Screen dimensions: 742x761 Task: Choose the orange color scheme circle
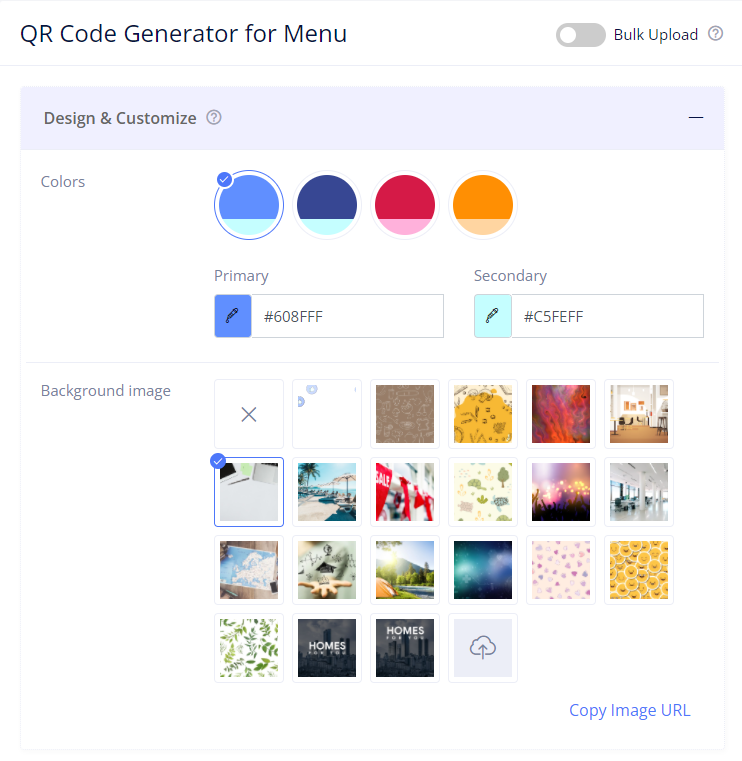[x=483, y=205]
